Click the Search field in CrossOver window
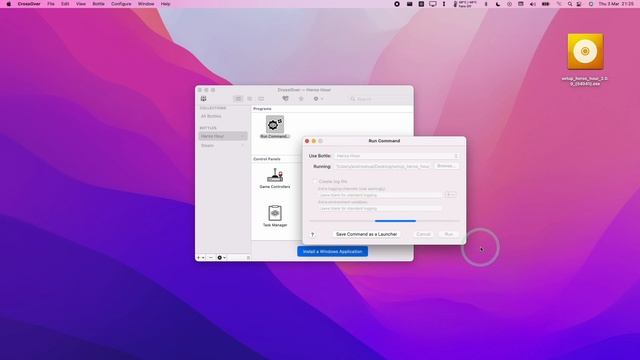This screenshot has height=360, width=640. [x=379, y=99]
